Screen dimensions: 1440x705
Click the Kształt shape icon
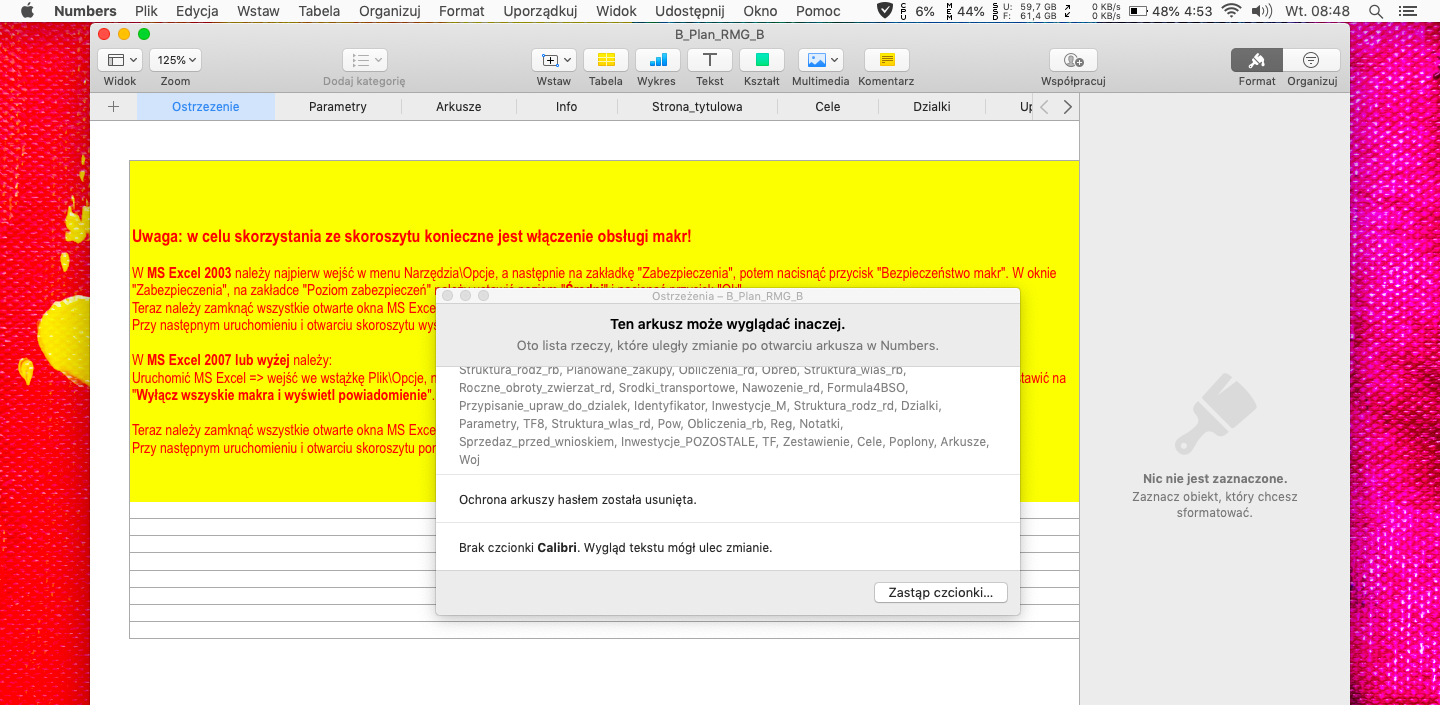[762, 60]
